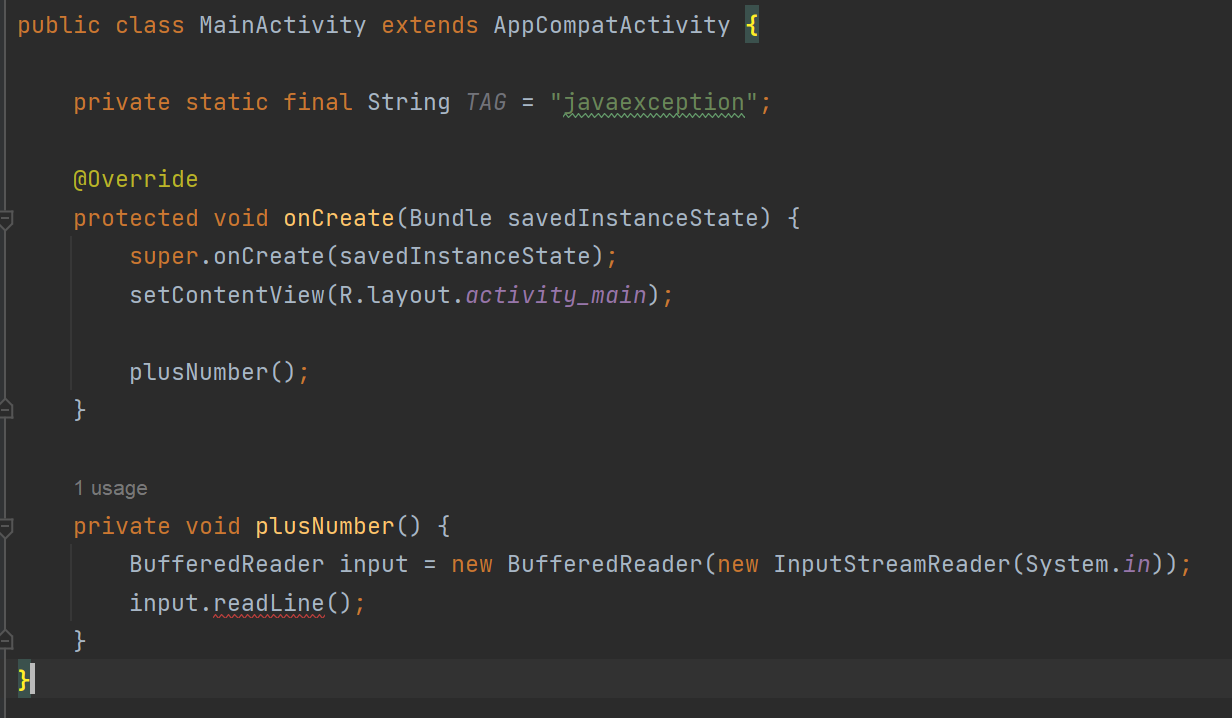This screenshot has height=718, width=1232.
Task: Select the TAG constant identifier
Action: click(486, 101)
